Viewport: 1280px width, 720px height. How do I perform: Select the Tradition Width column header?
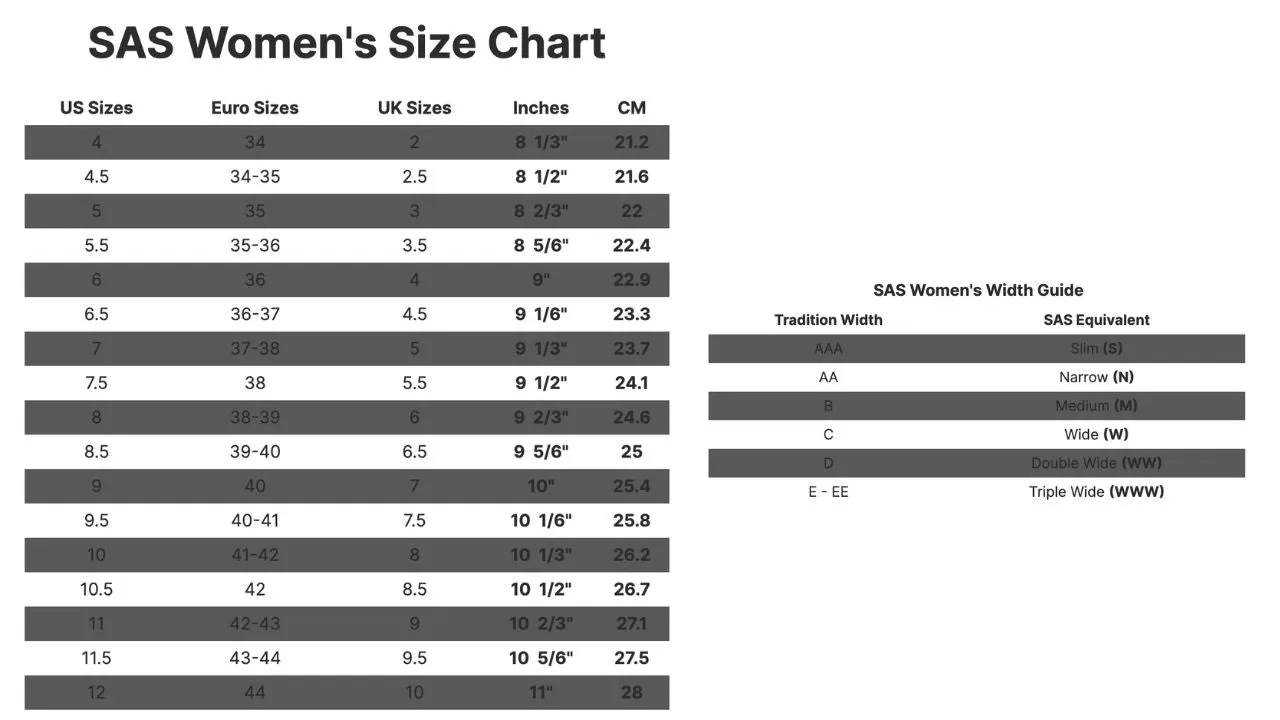(x=828, y=320)
